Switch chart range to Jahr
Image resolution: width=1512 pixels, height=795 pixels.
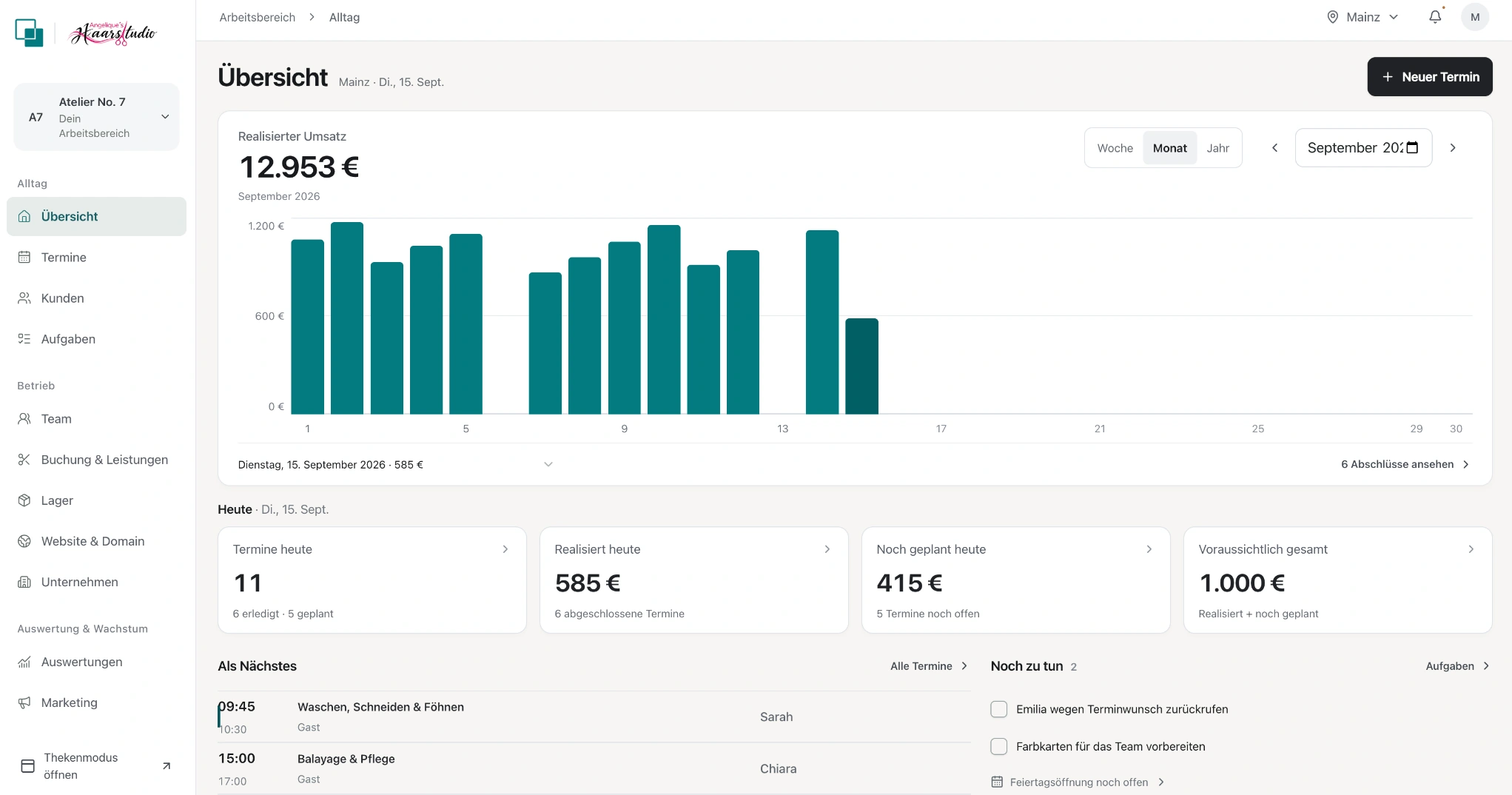[1217, 148]
